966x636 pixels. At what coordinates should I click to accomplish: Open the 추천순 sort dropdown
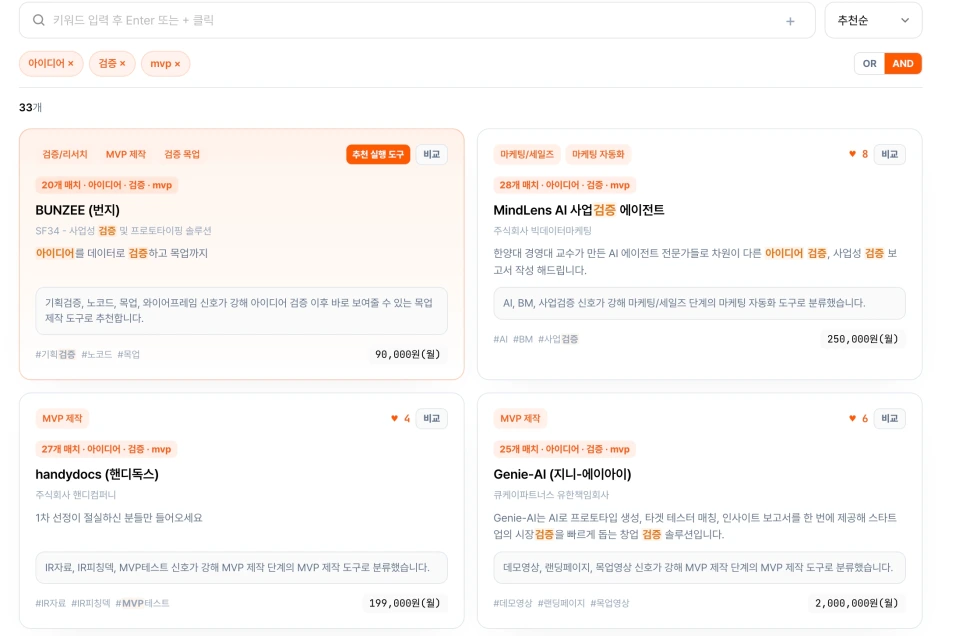(x=873, y=20)
